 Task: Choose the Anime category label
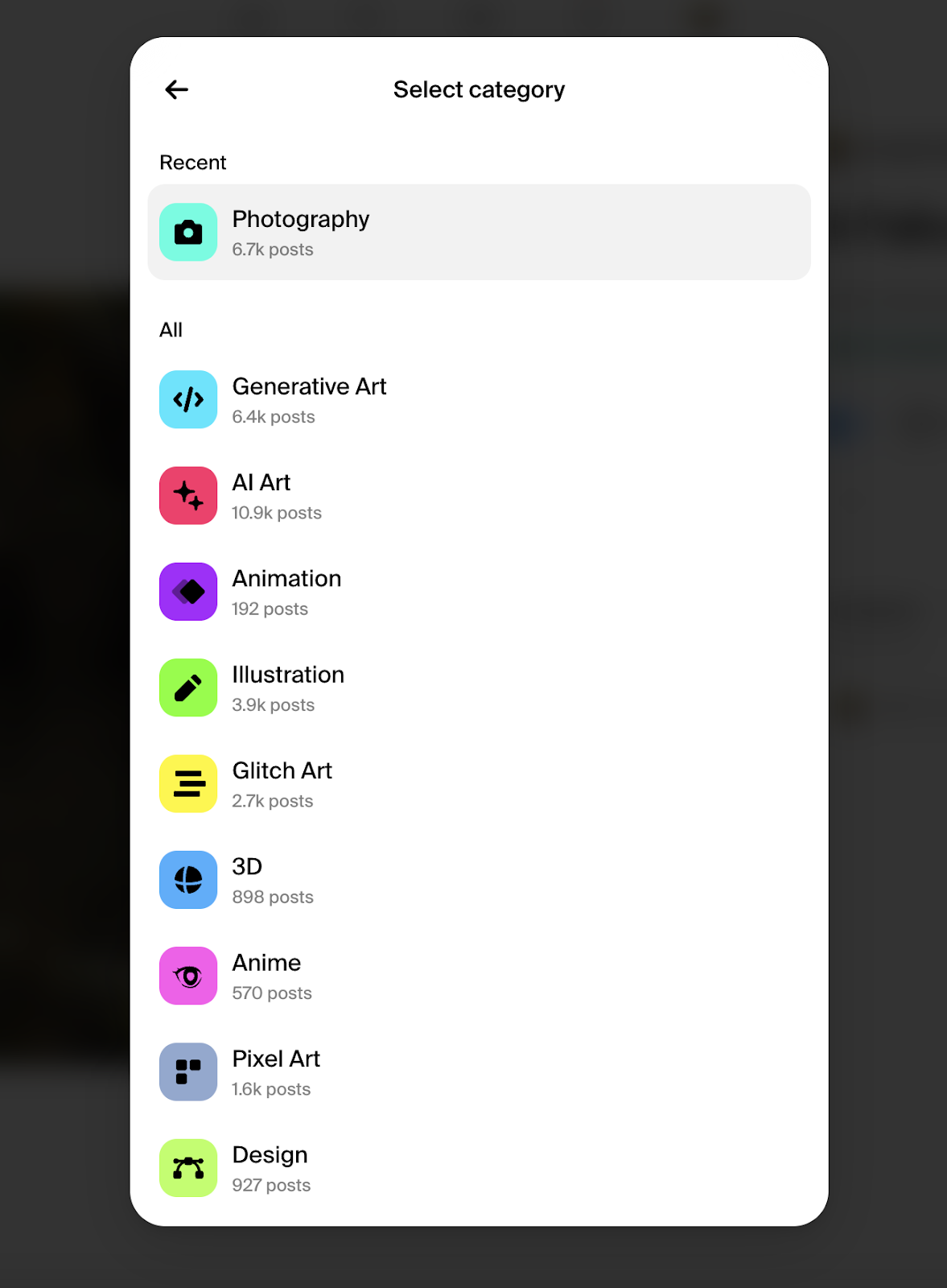[x=267, y=963]
